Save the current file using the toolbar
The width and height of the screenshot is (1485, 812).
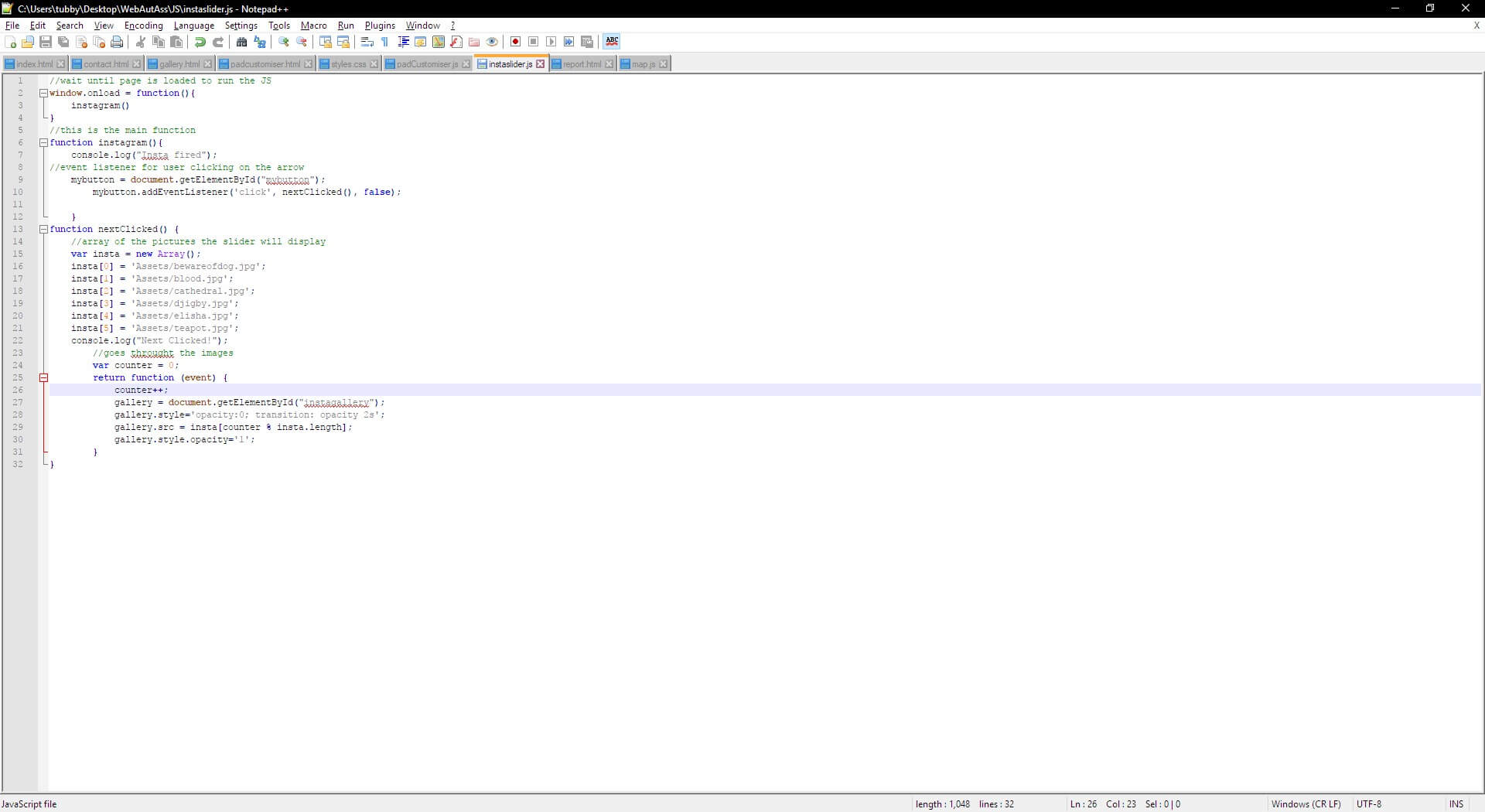[46, 42]
